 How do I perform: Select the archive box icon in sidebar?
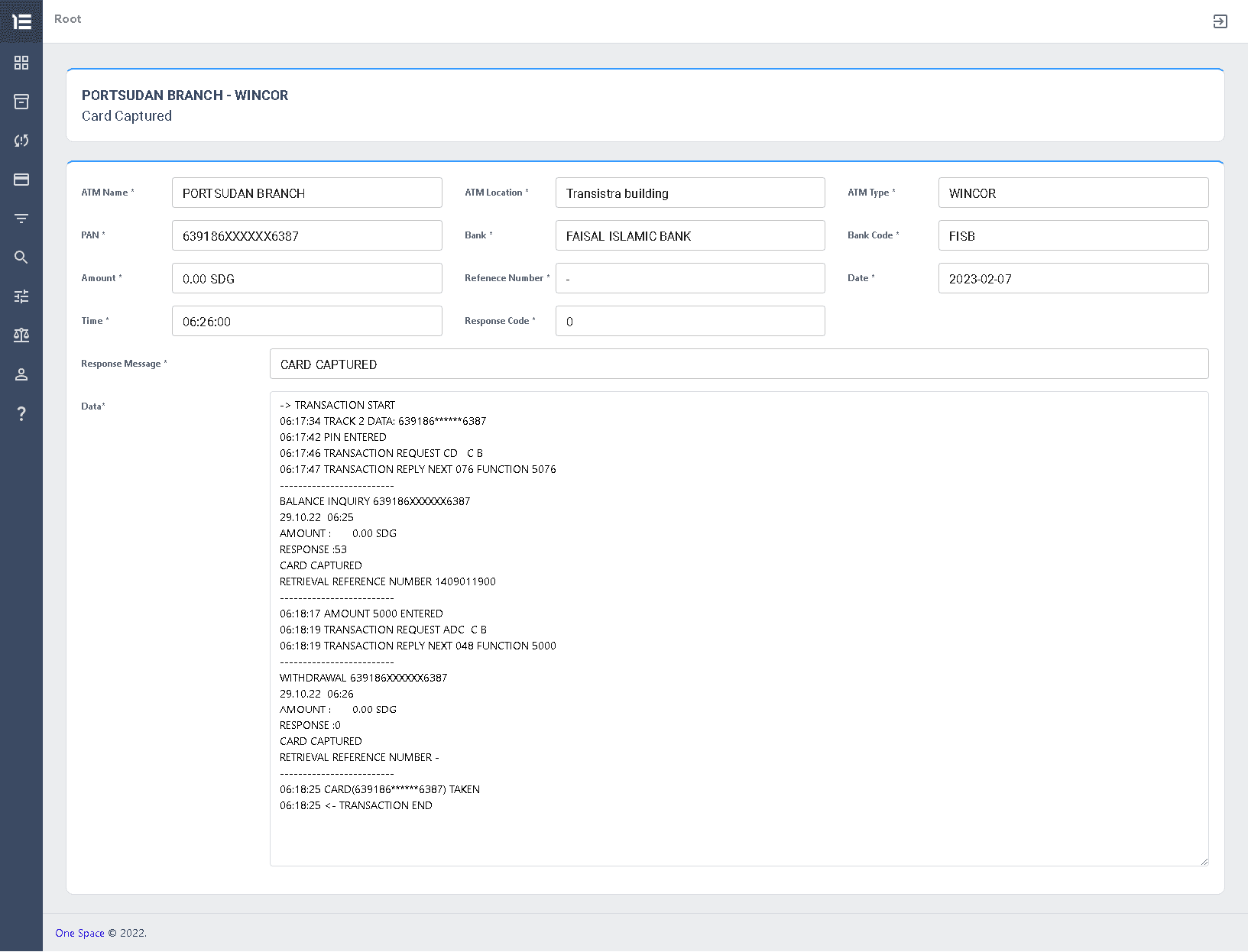(x=21, y=102)
